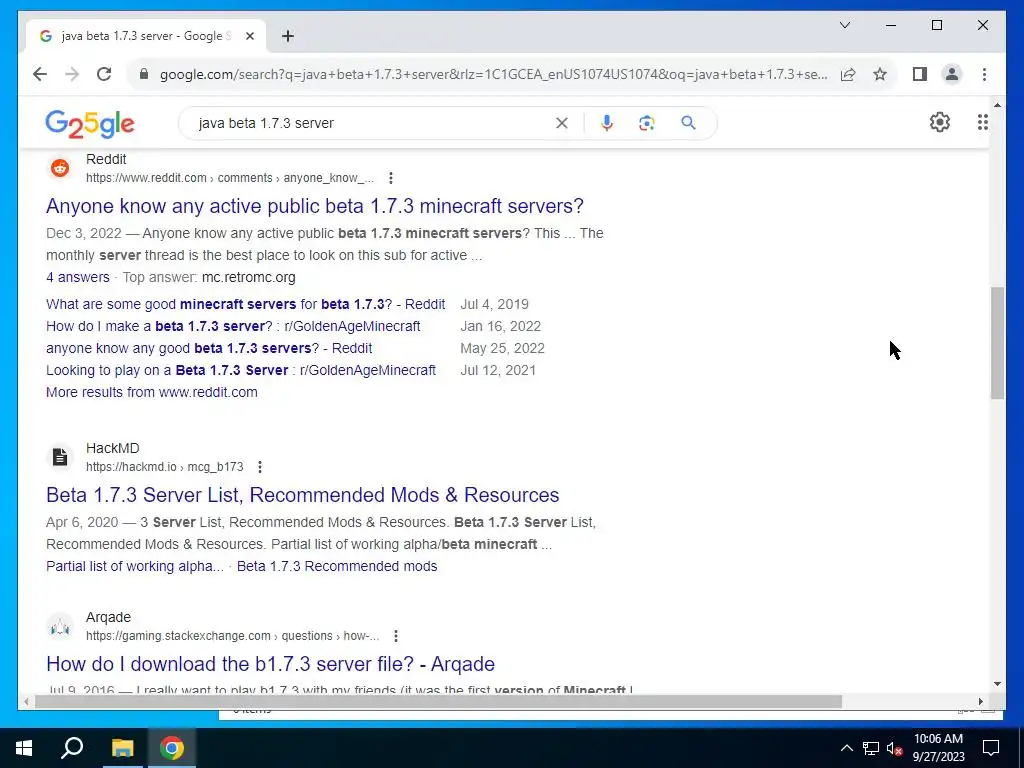Open the tab search chevron in title bar
Image resolution: width=1024 pixels, height=768 pixels.
pos(844,25)
